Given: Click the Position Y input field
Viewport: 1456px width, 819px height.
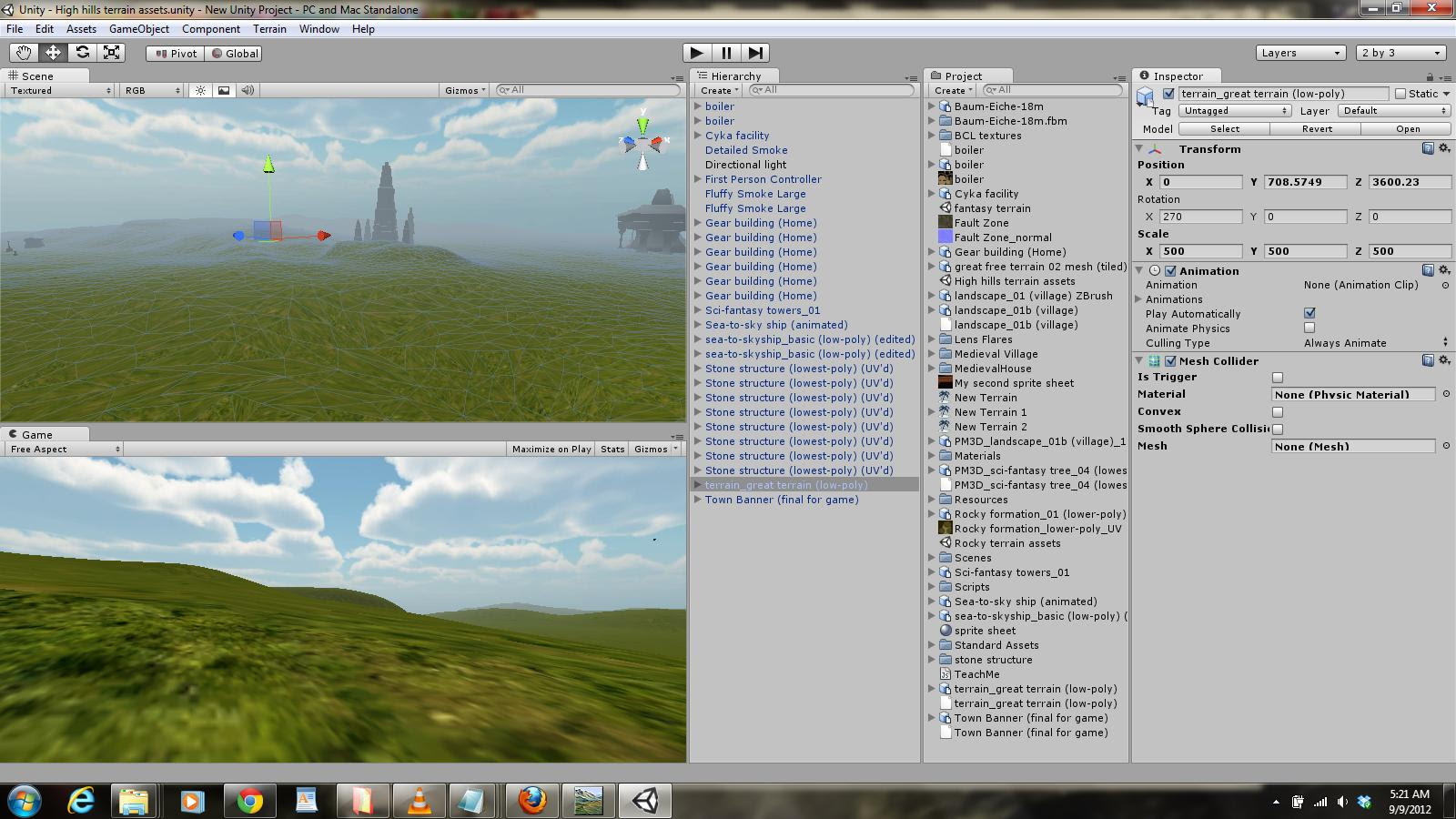Looking at the screenshot, I should pos(1306,182).
